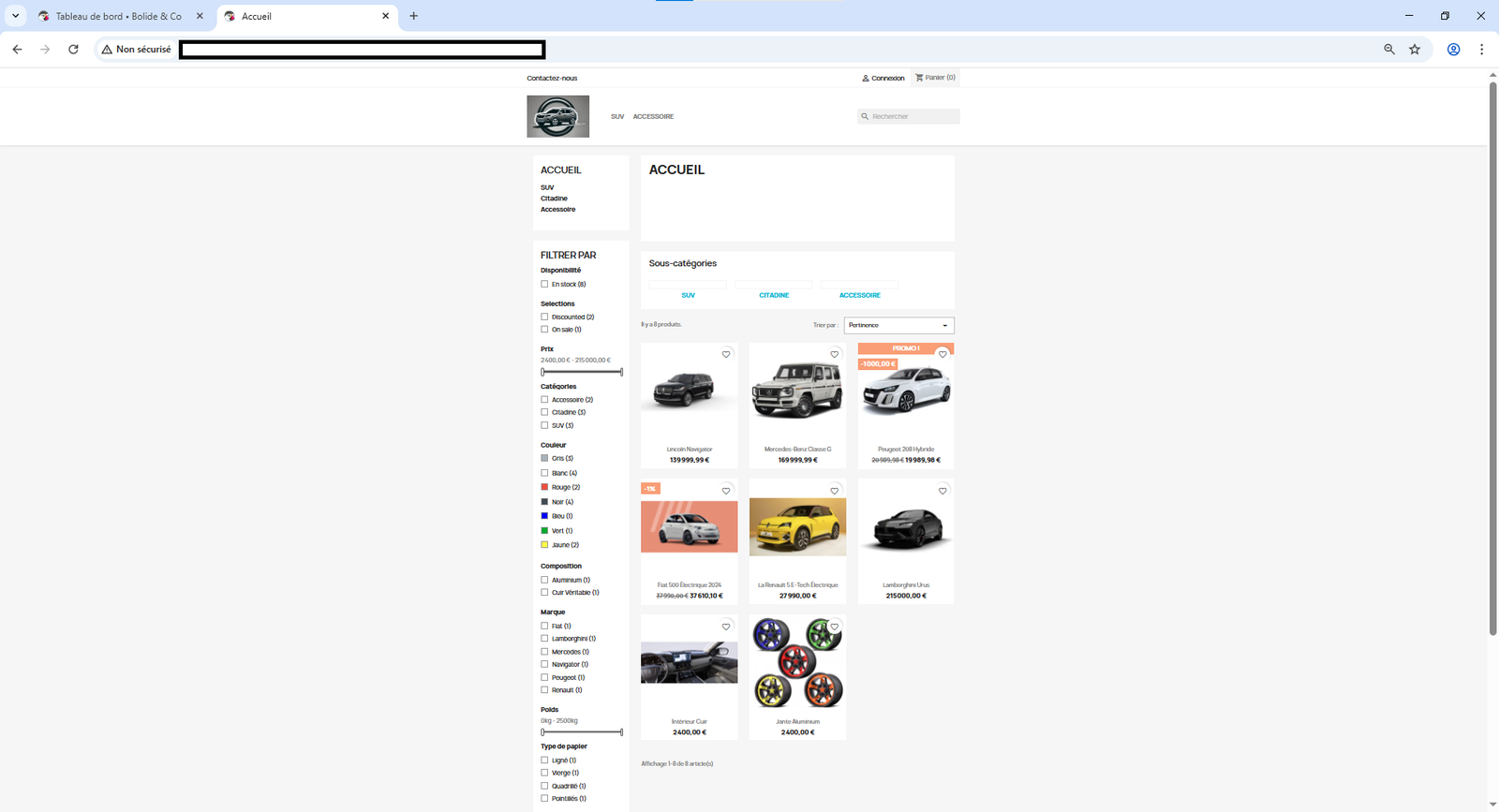Tick the On sale checkbox
Screen dimensions: 1499x812
pos(544,330)
